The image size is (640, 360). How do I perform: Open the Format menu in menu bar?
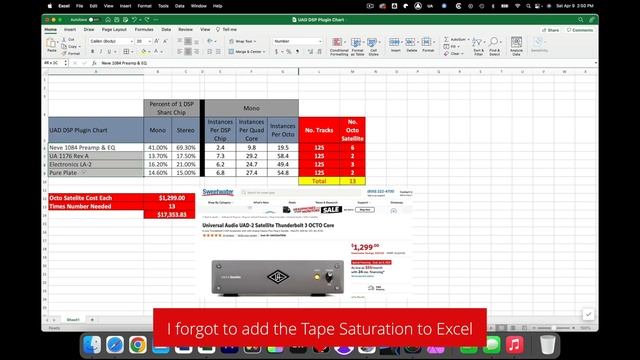[144, 6]
